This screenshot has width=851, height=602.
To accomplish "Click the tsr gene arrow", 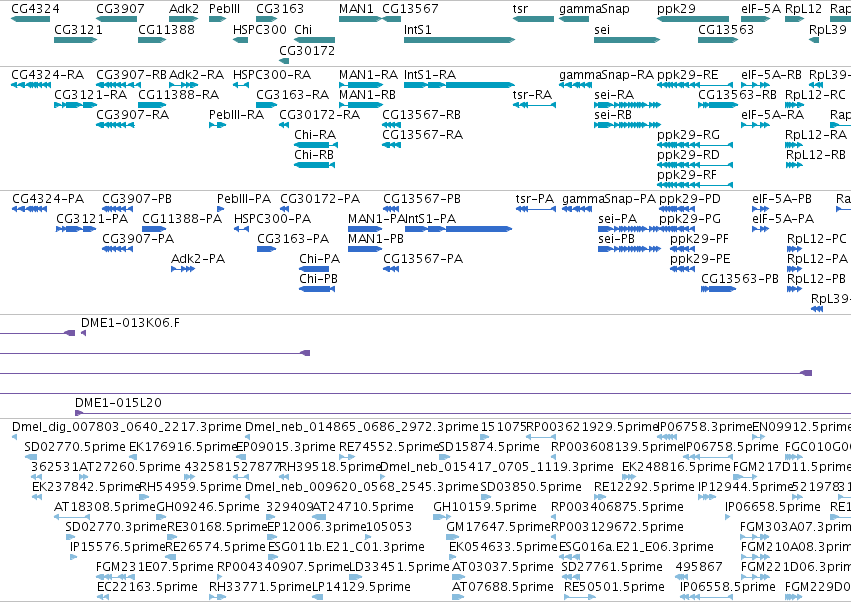I will click(x=534, y=19).
